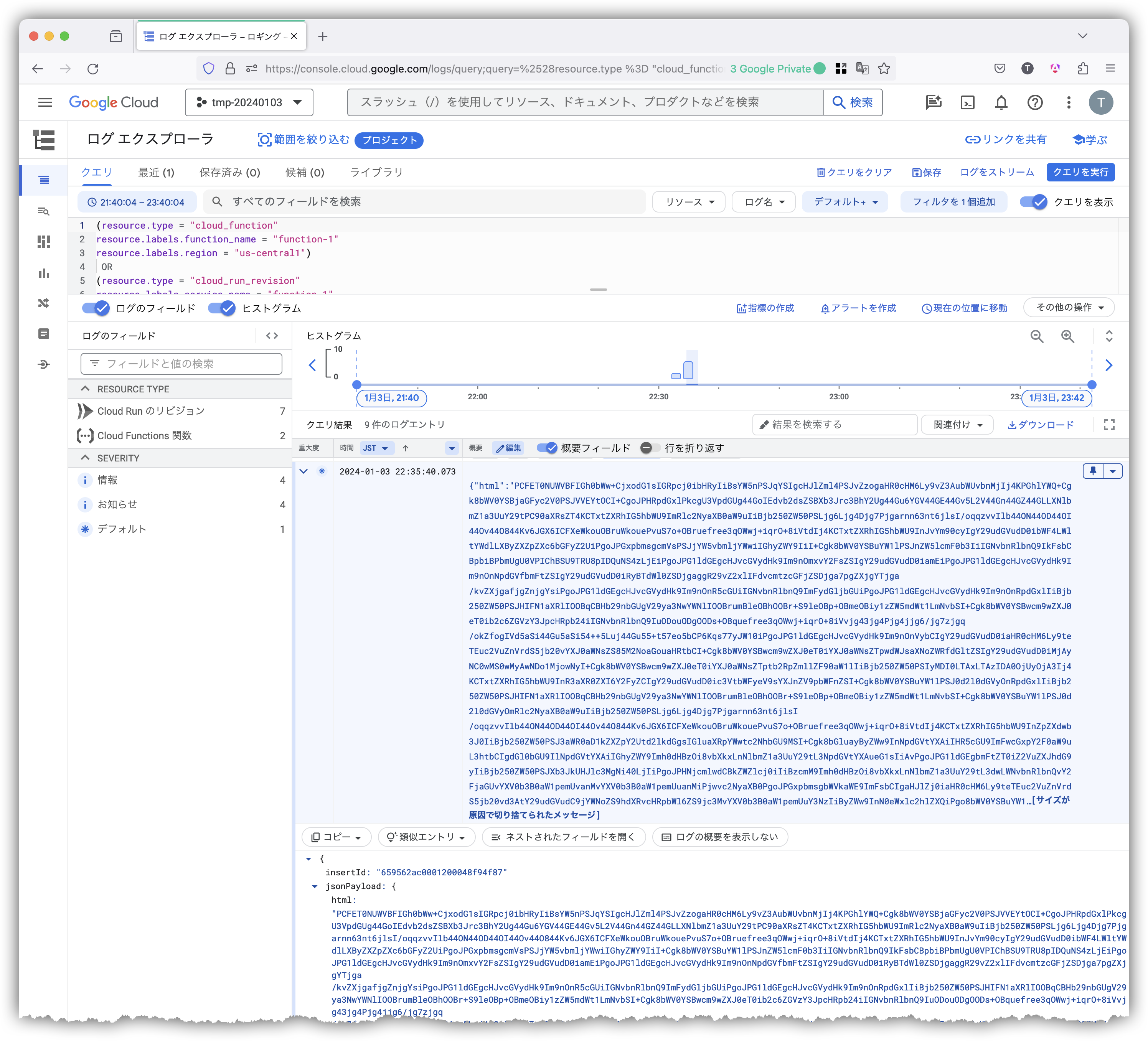Open the log-based metrics sidebar icon

pos(44,242)
